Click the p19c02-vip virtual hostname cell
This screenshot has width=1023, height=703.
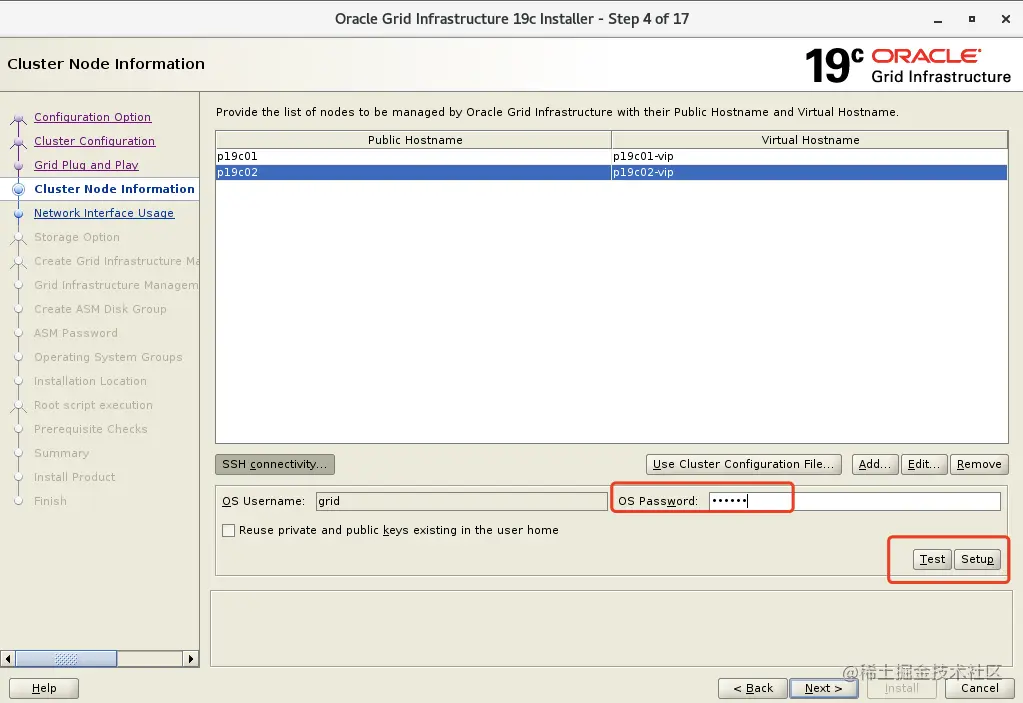pos(810,172)
